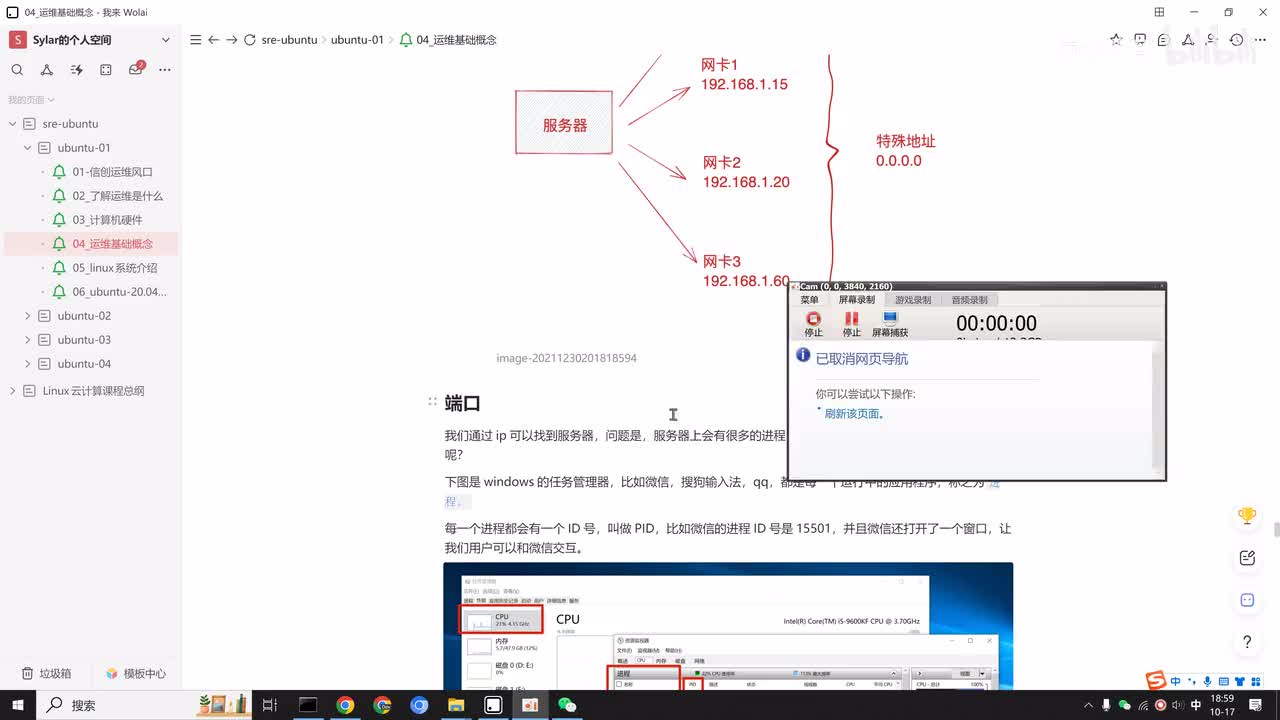The width and height of the screenshot is (1280, 720).
Task: Click the task manager screenshot image
Action: 728,626
